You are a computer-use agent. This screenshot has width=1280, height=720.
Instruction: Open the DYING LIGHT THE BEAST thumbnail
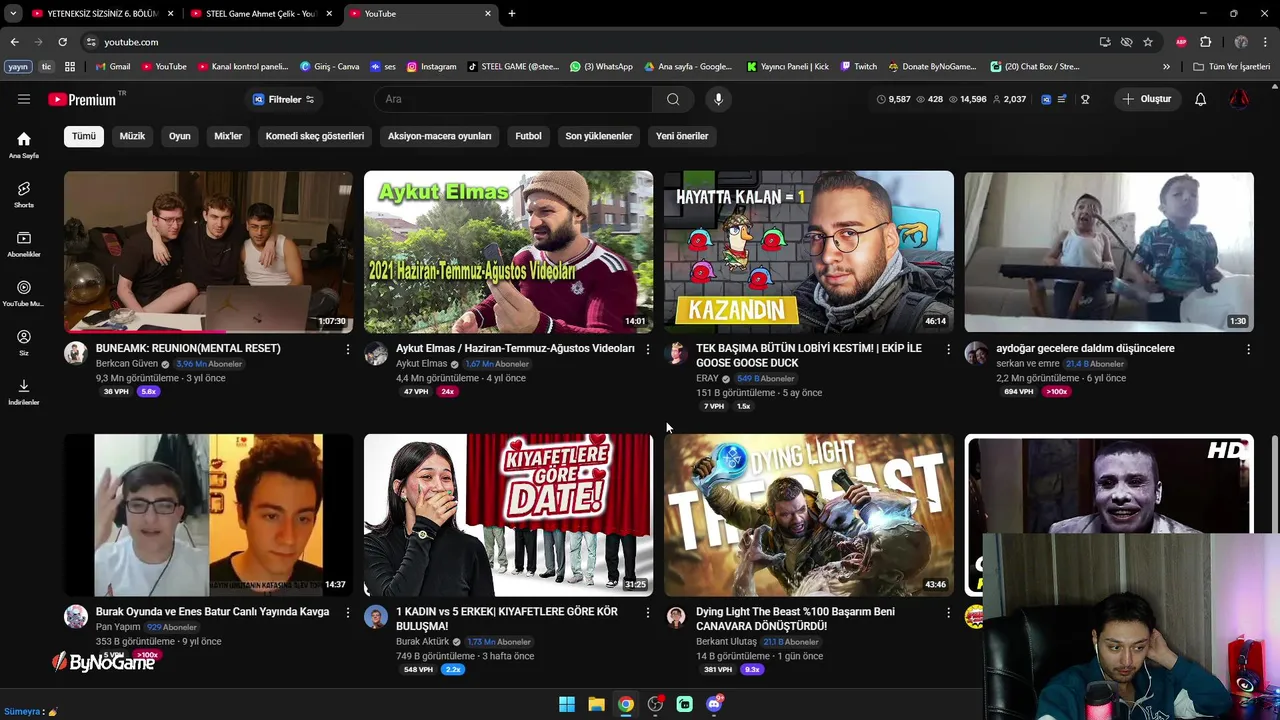tap(809, 515)
